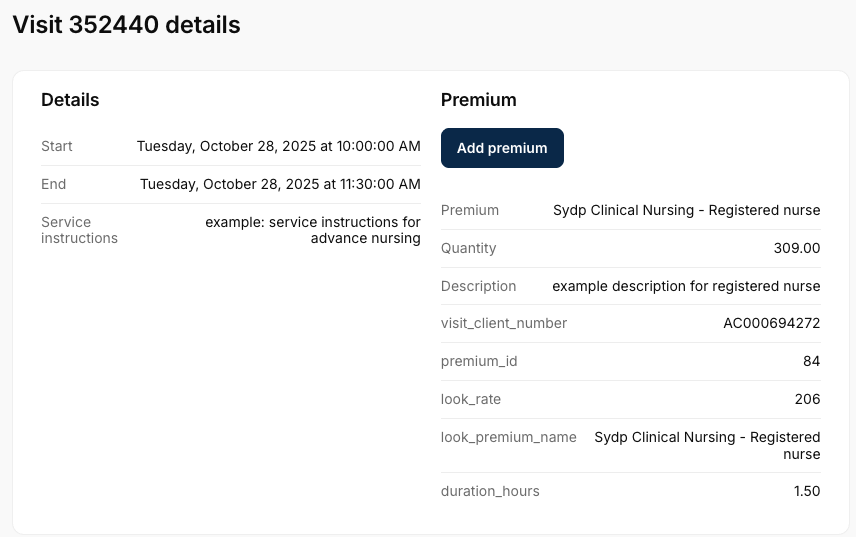856x537 pixels.
Task: Click the Quantity field label
Action: click(468, 248)
